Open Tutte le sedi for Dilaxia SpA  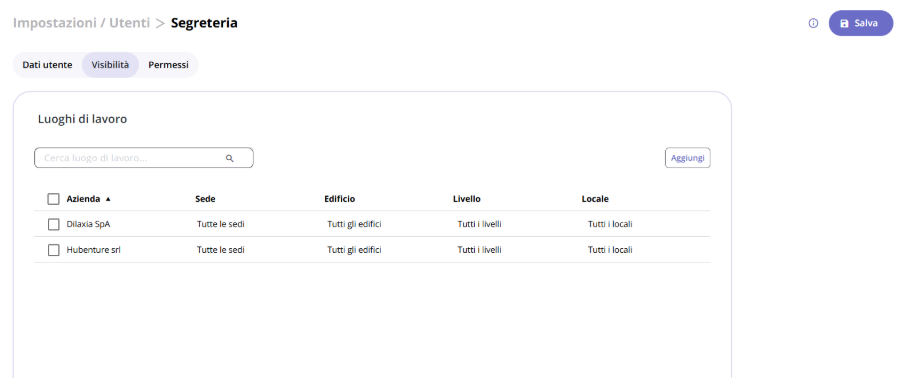[x=221, y=224]
